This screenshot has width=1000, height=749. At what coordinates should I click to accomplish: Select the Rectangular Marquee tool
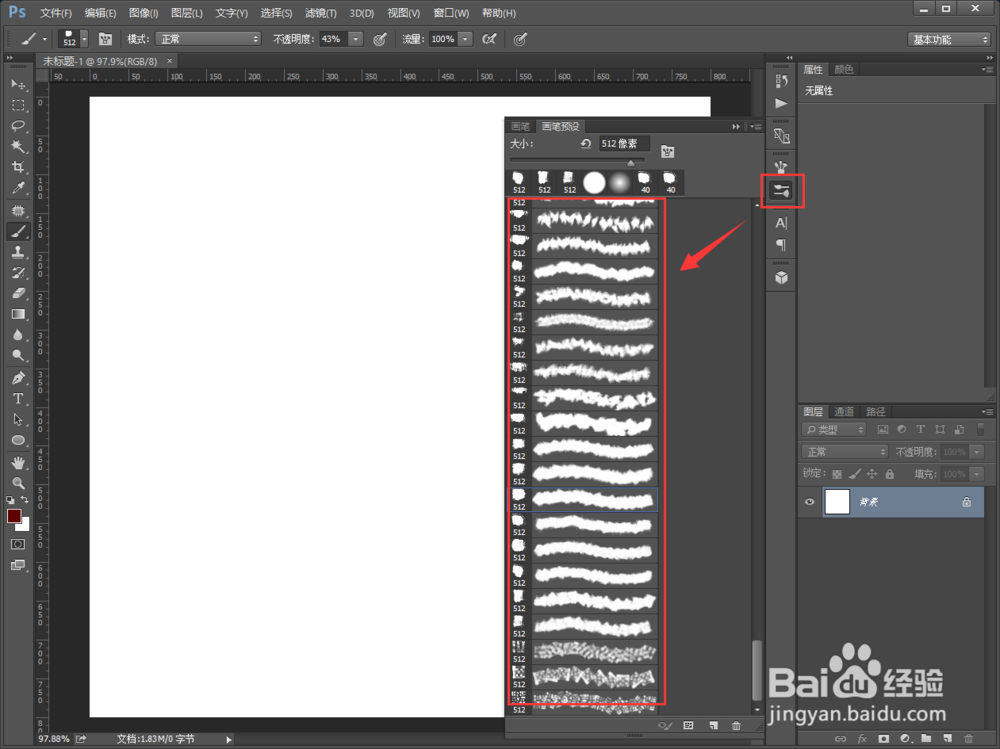[x=18, y=105]
